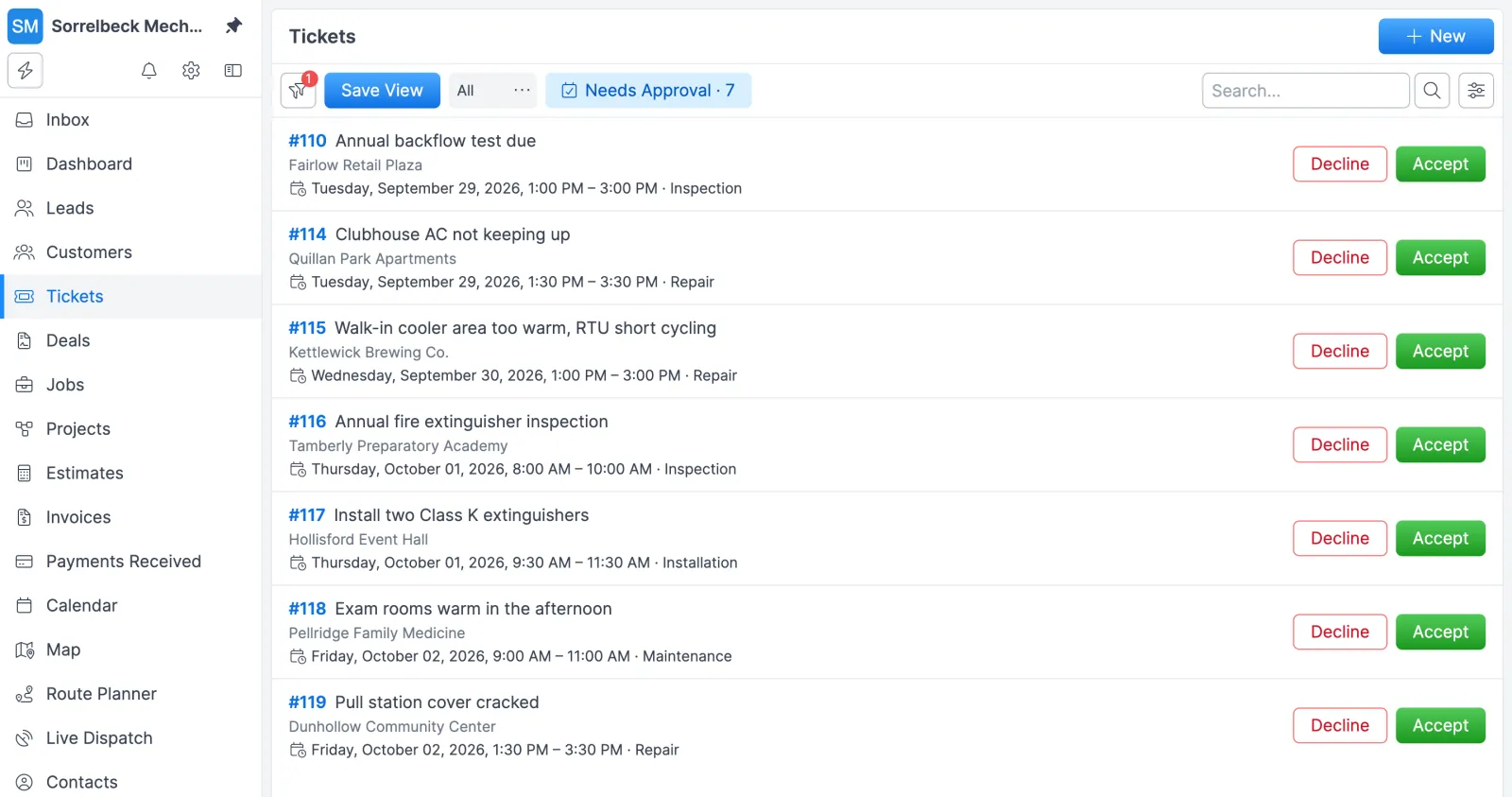
Task: Accept ticket #117 Class K extinguishers
Action: tap(1440, 539)
